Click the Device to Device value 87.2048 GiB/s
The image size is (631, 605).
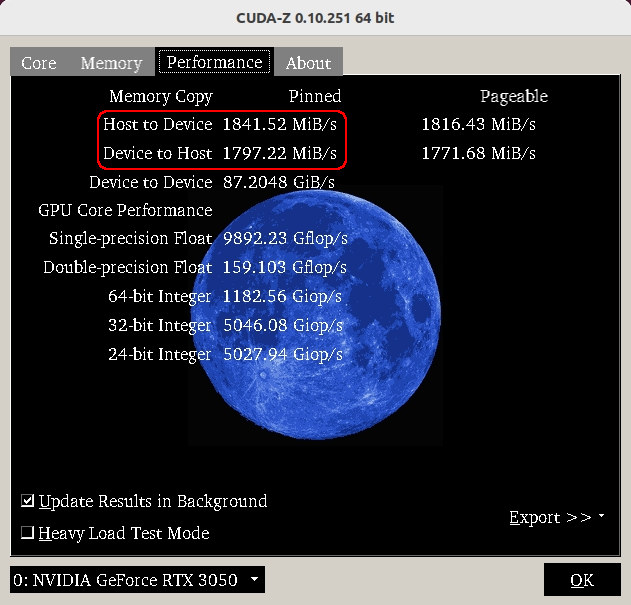coord(279,182)
